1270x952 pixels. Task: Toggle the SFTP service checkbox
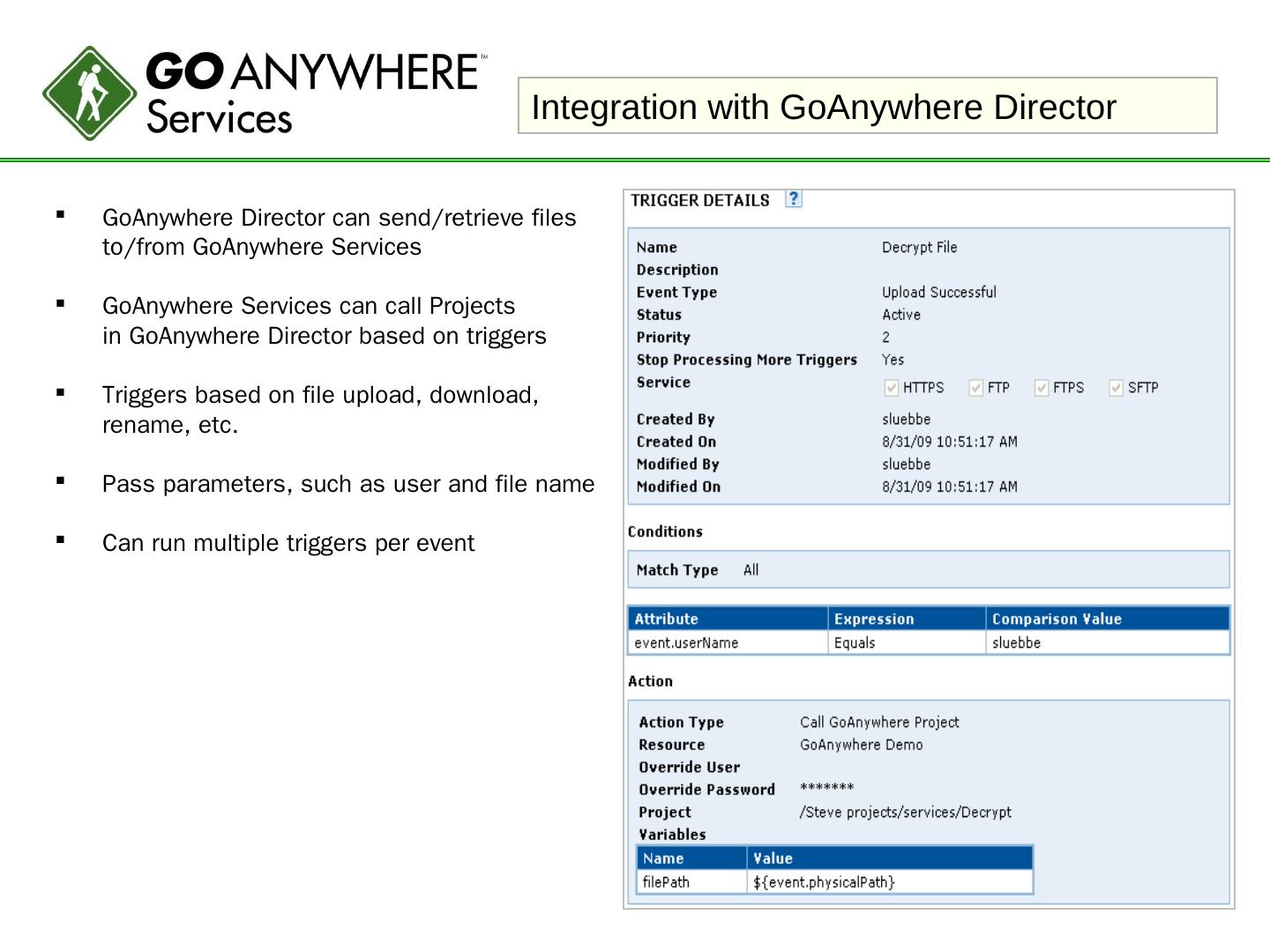(1117, 388)
